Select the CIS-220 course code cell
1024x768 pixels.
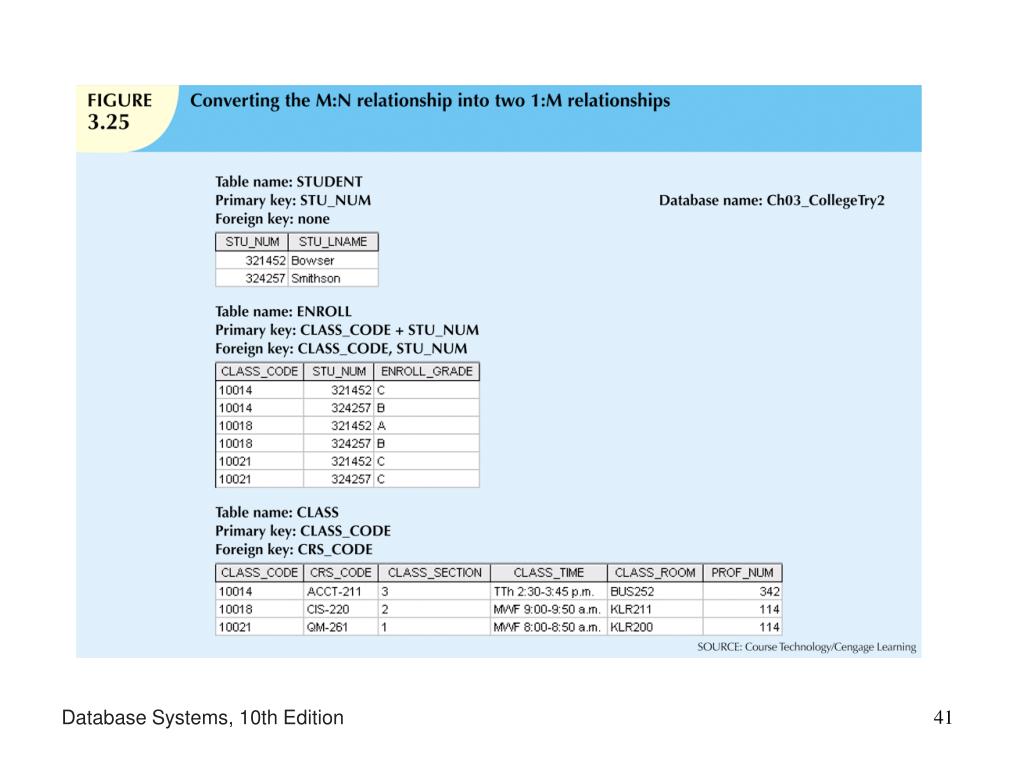[x=340, y=609]
